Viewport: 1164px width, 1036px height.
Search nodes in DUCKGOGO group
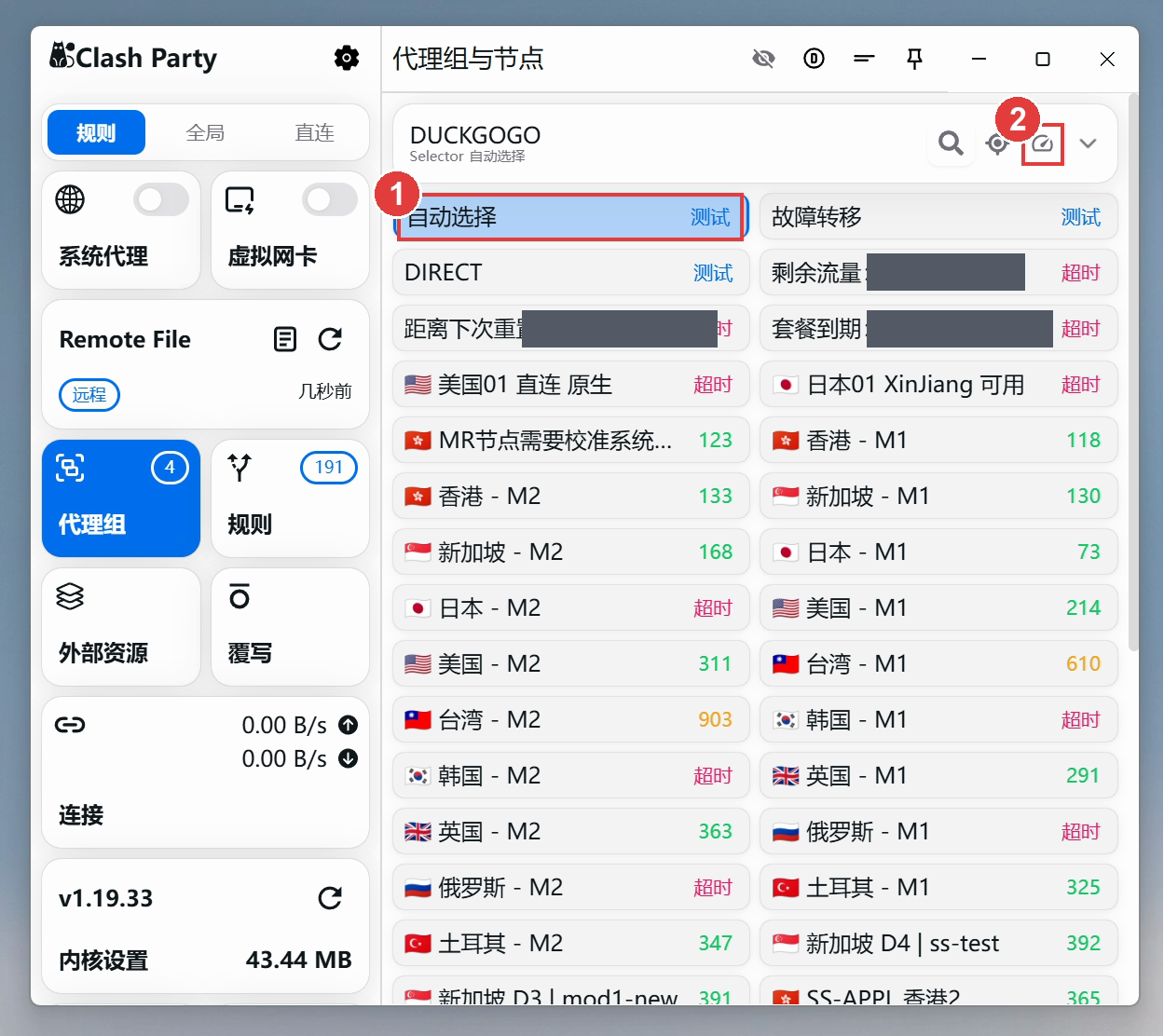pyautogui.click(x=951, y=143)
